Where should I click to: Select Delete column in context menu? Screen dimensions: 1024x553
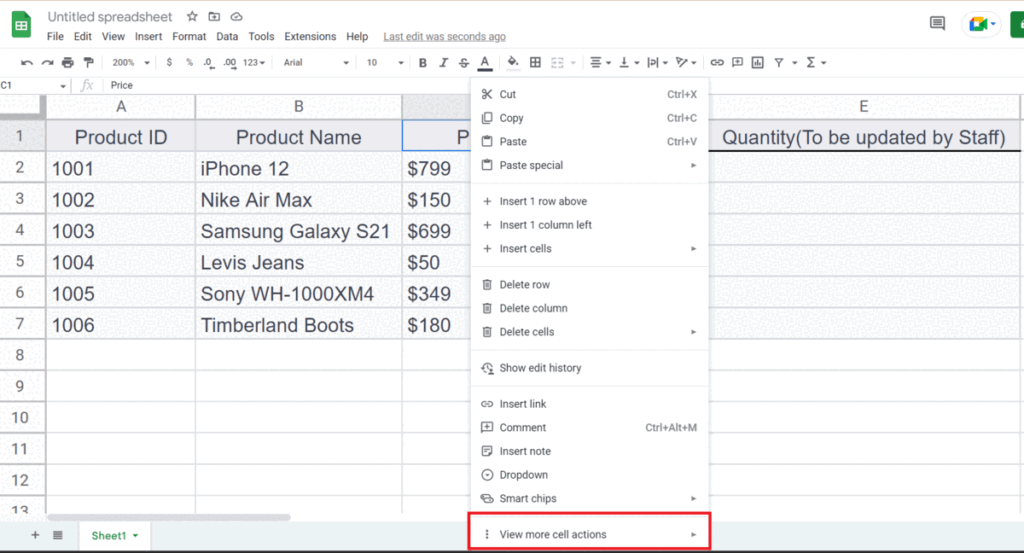coord(589,308)
